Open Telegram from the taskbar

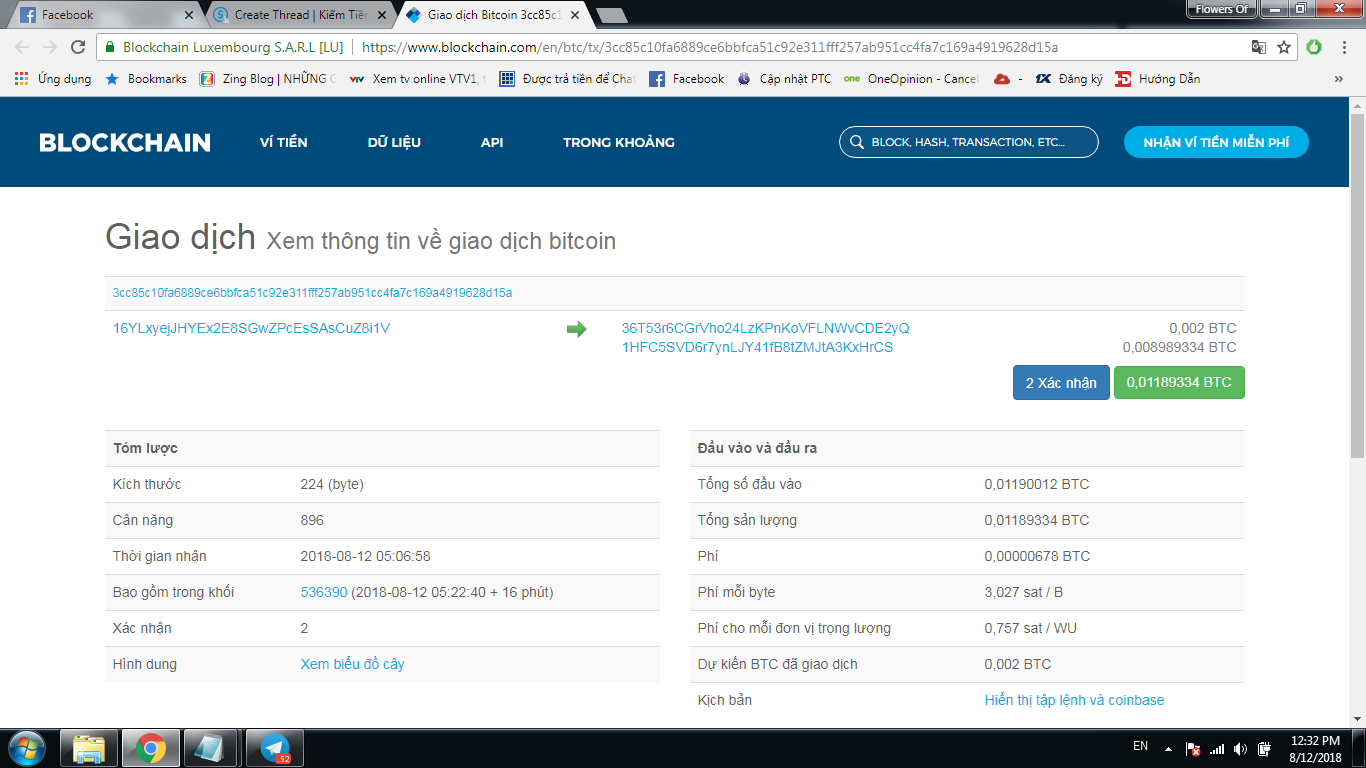click(275, 748)
